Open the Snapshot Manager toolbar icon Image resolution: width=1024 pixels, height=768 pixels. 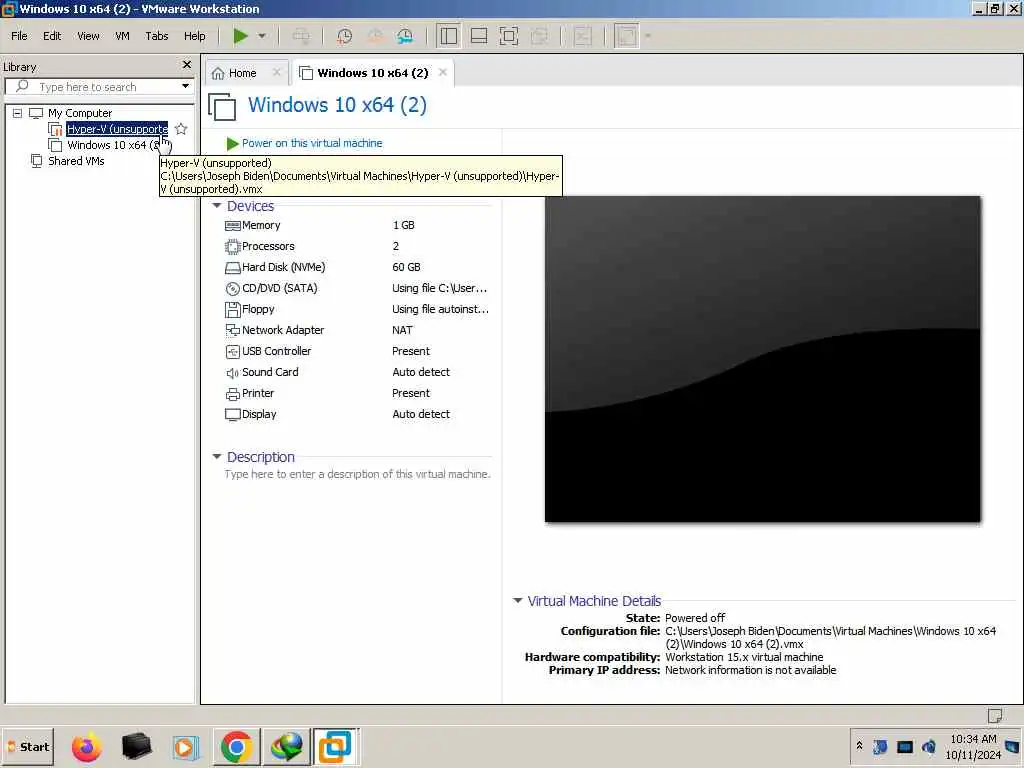(405, 36)
